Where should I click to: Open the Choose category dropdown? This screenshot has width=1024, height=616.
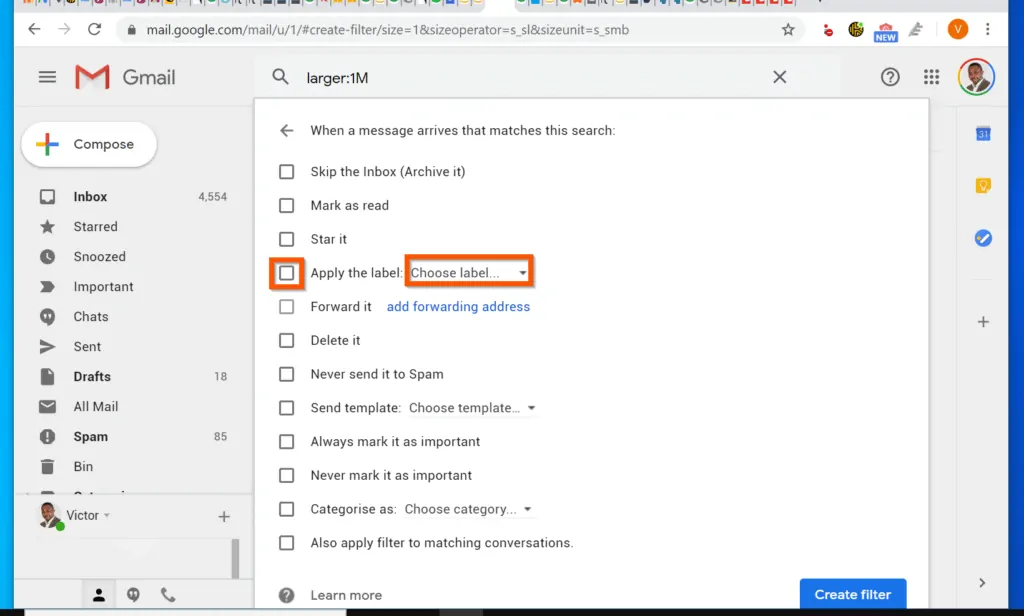(468, 509)
